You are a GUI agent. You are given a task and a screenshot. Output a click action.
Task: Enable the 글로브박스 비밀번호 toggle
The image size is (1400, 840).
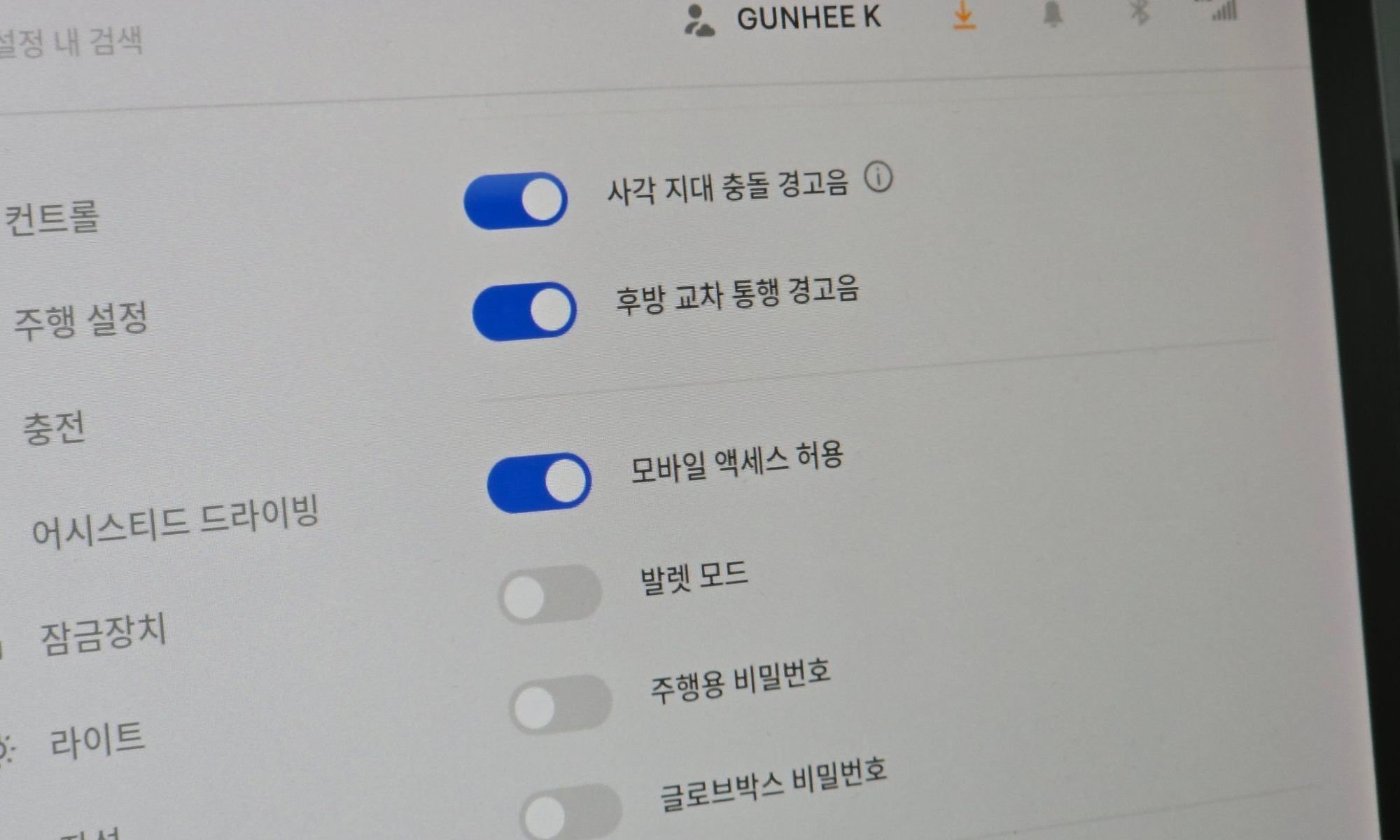tap(570, 812)
